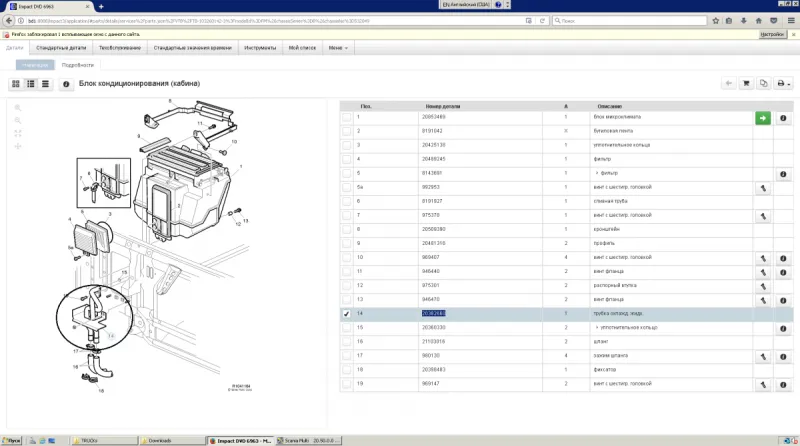Viewport: 800px width, 446px height.
Task: Switch to grid thumbnail view
Action: 17,84
